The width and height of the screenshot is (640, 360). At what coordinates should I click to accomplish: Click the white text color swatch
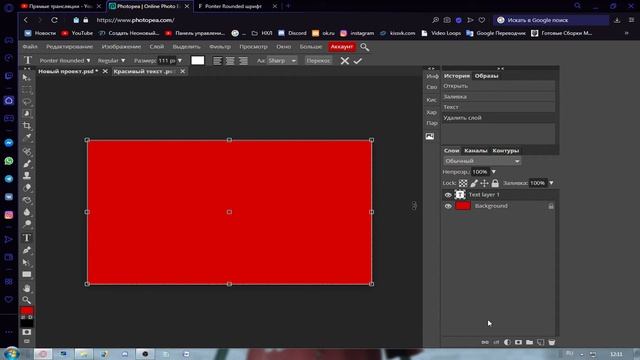[x=198, y=60]
